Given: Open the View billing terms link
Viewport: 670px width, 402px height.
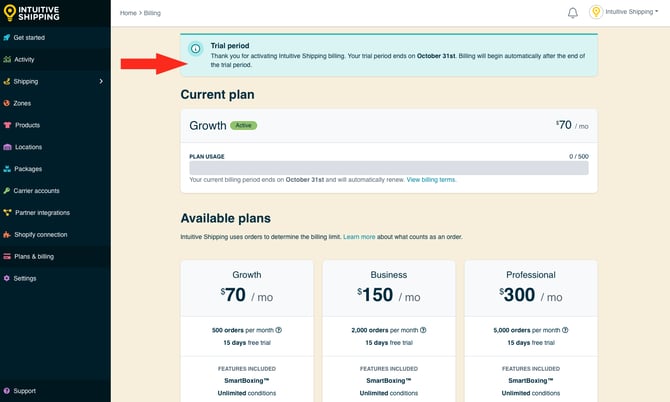Looking at the screenshot, I should point(431,180).
